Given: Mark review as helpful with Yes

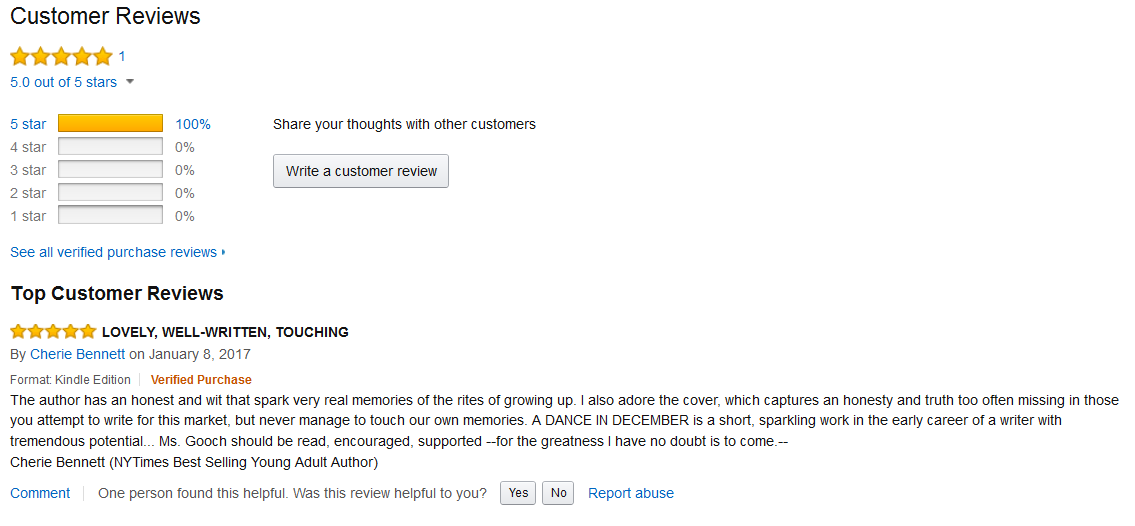Looking at the screenshot, I should [x=518, y=493].
